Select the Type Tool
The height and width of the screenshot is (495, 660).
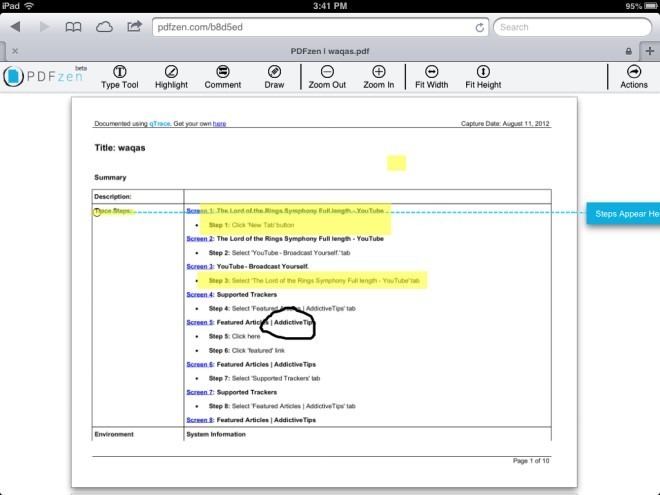(120, 77)
